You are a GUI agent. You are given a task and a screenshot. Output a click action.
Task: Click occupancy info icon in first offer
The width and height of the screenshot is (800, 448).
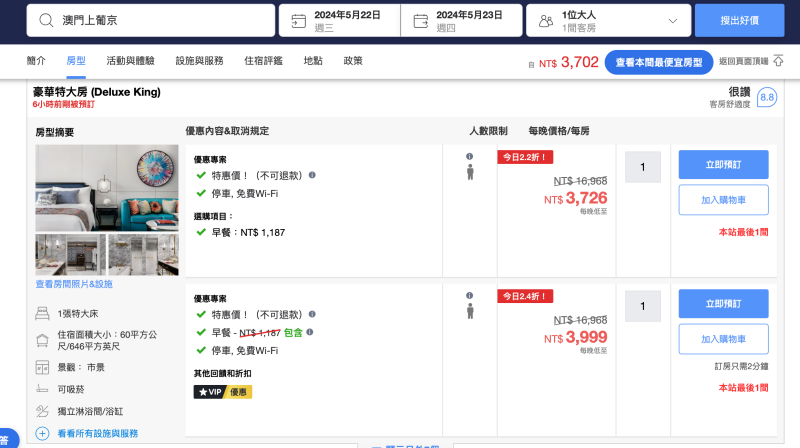click(469, 157)
